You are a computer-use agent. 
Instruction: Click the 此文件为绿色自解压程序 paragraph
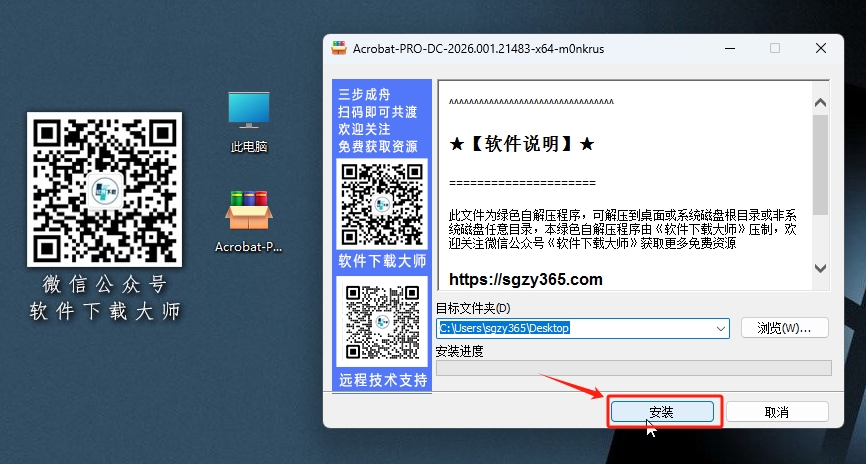click(623, 229)
